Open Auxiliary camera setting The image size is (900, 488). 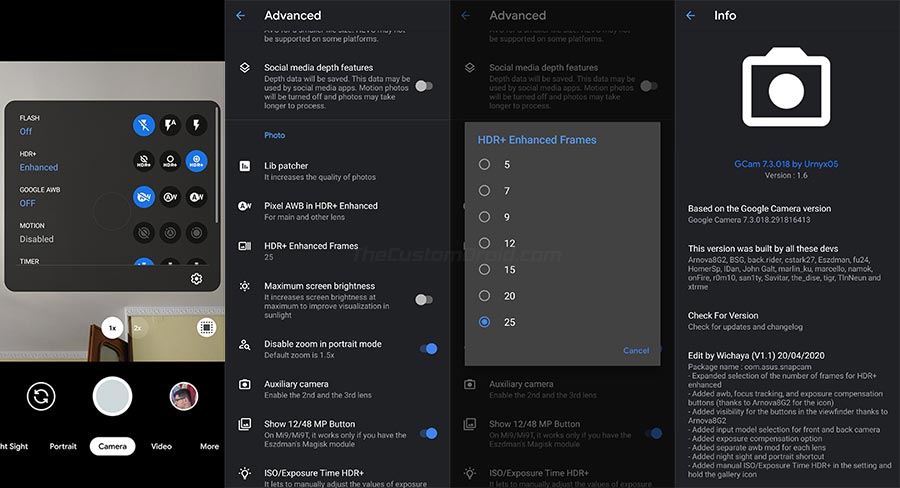click(338, 389)
